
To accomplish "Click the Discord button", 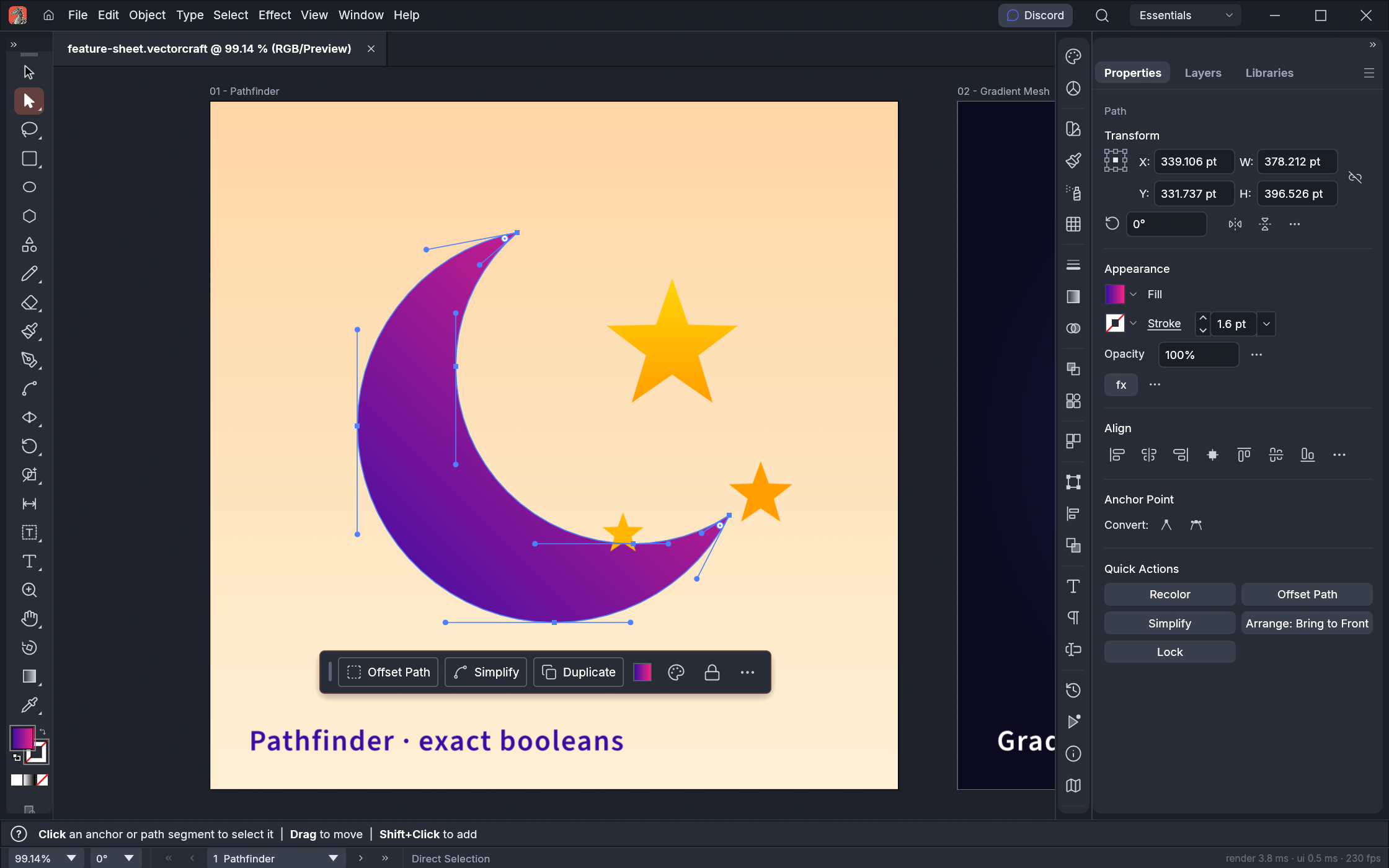I will pyautogui.click(x=1035, y=15).
